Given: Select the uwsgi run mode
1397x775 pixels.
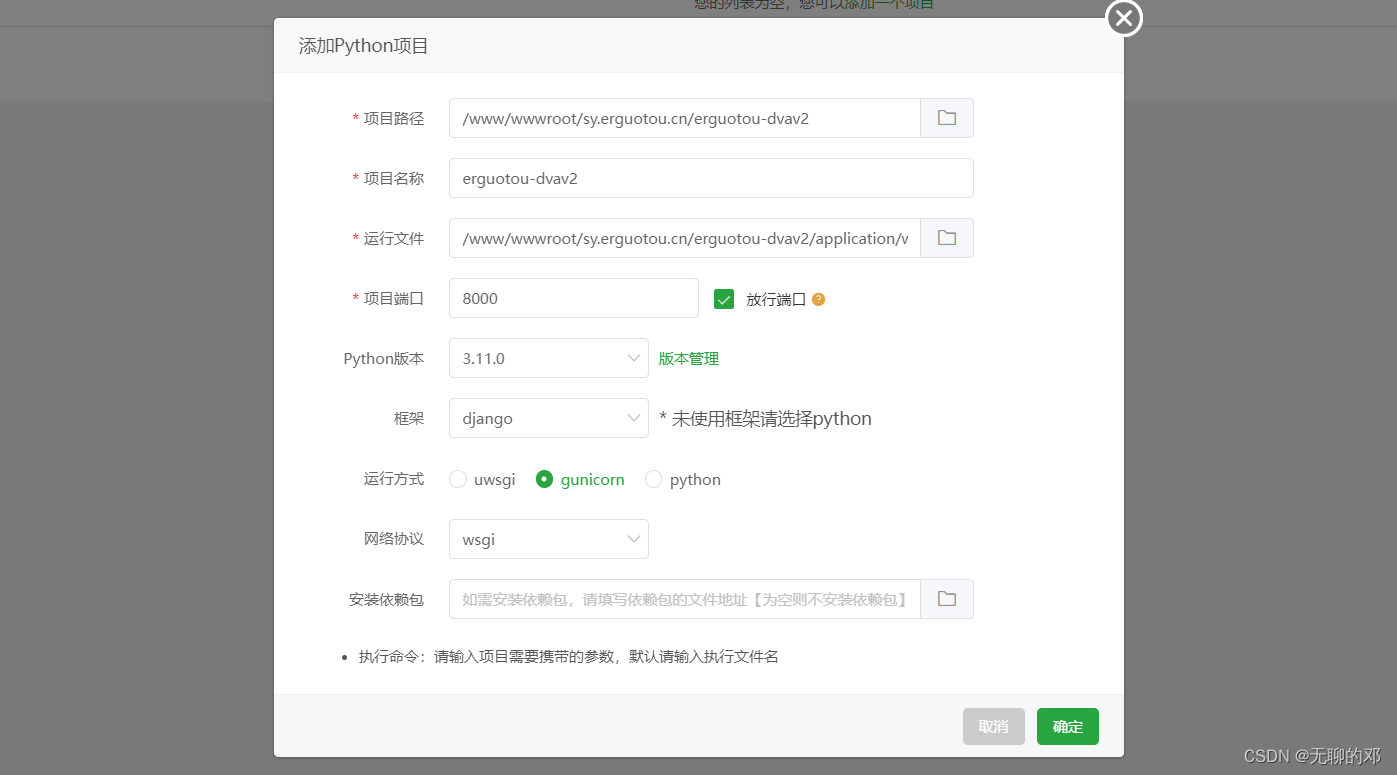Looking at the screenshot, I should 458,479.
